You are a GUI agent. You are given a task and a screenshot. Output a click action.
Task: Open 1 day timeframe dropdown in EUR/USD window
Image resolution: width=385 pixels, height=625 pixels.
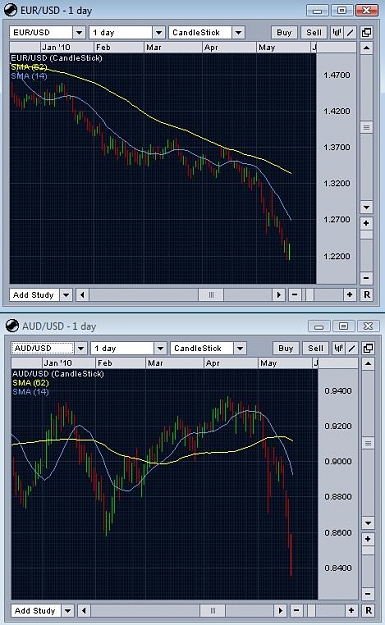click(x=159, y=32)
